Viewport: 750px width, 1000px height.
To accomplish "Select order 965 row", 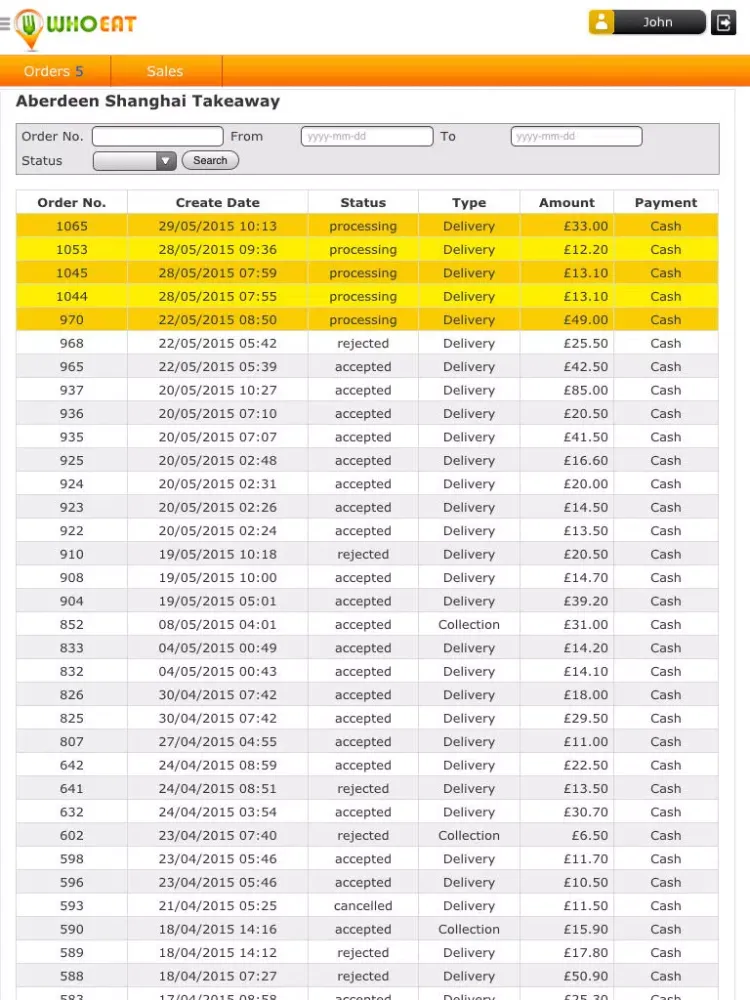I will 367,367.
